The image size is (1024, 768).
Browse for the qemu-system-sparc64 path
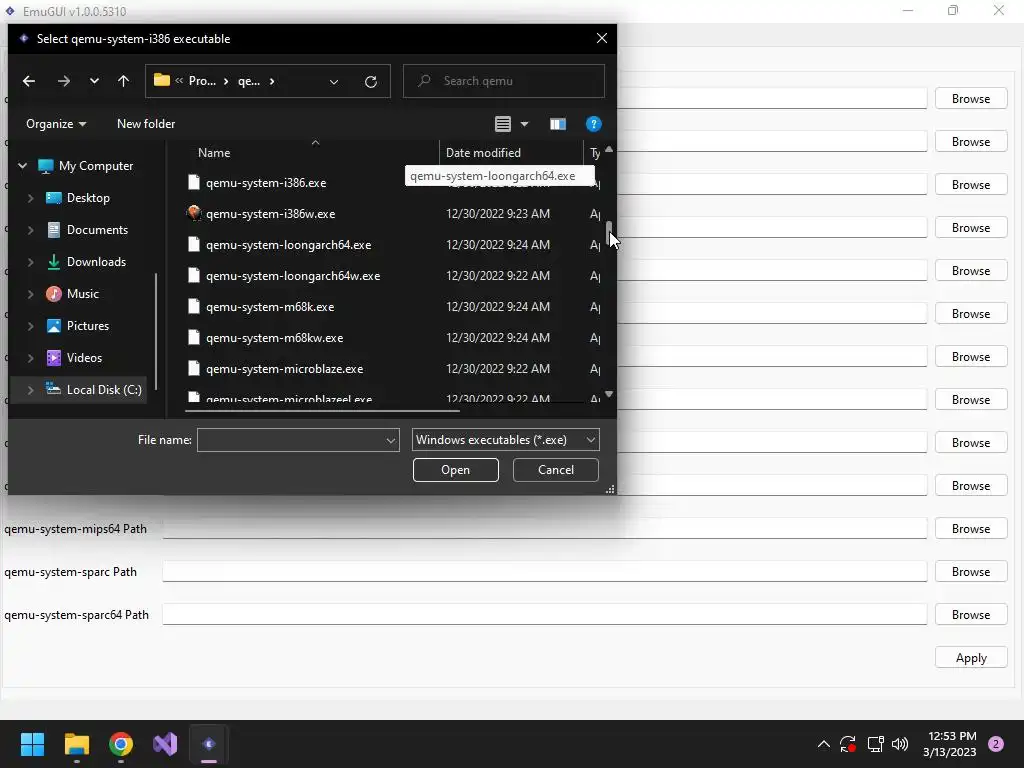pyautogui.click(x=970, y=615)
